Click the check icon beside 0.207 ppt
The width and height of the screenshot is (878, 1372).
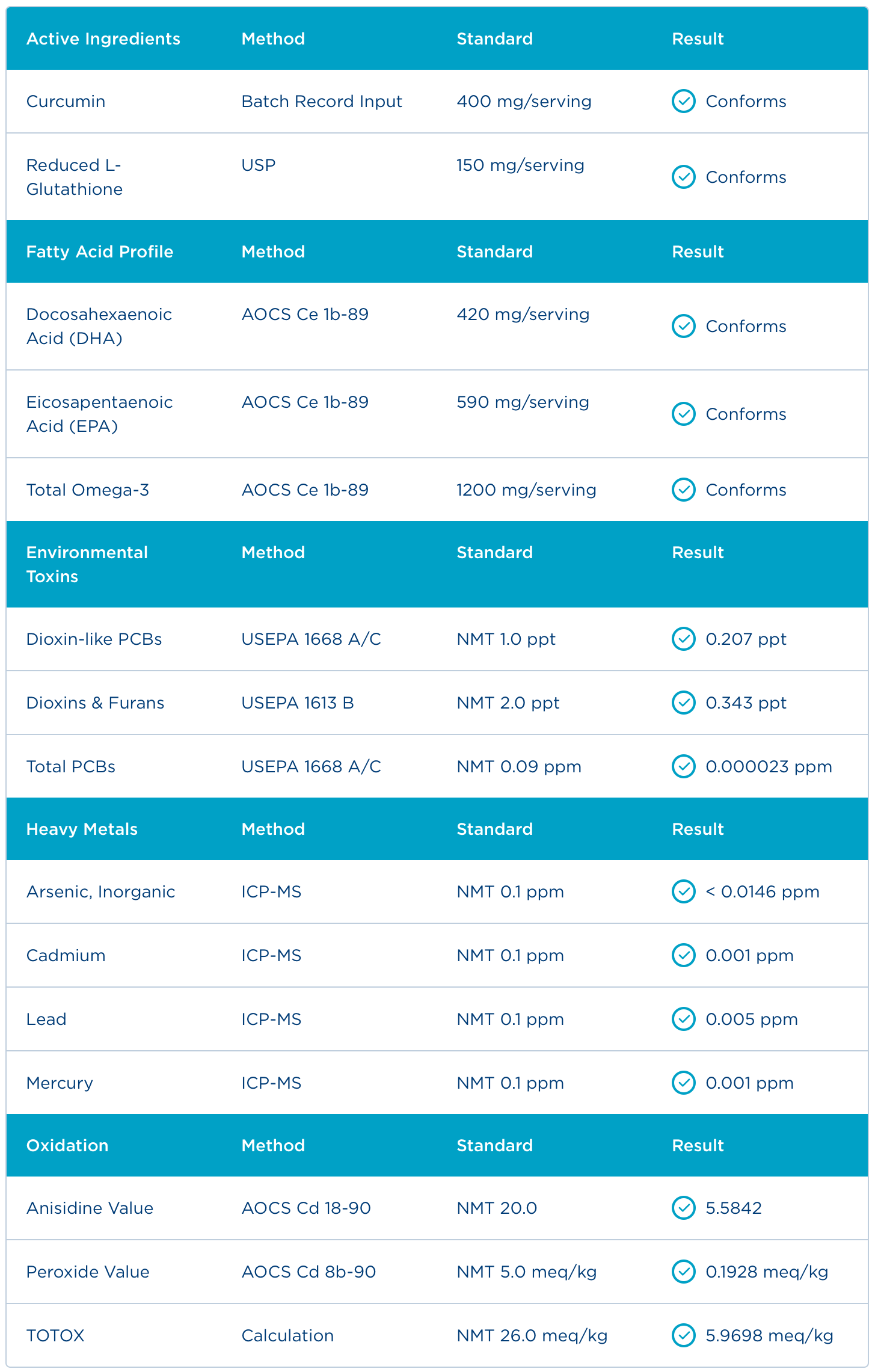(x=683, y=639)
